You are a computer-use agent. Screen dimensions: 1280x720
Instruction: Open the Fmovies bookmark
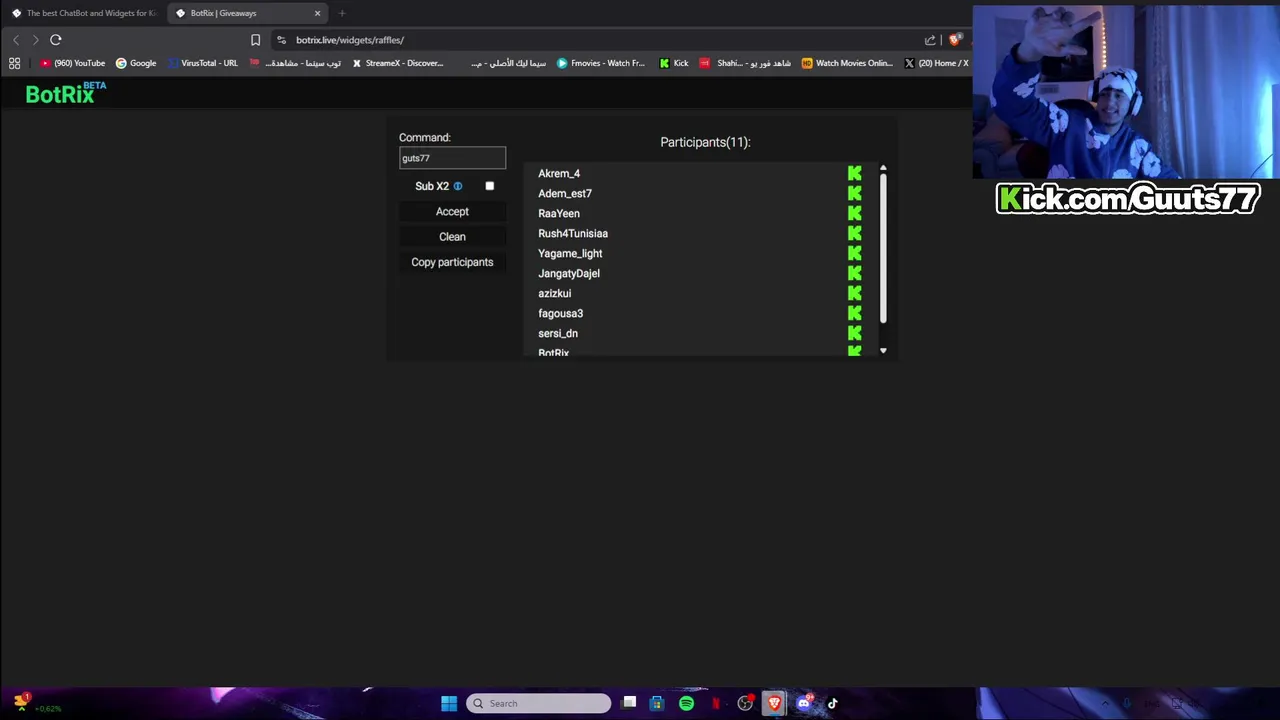tap(601, 63)
